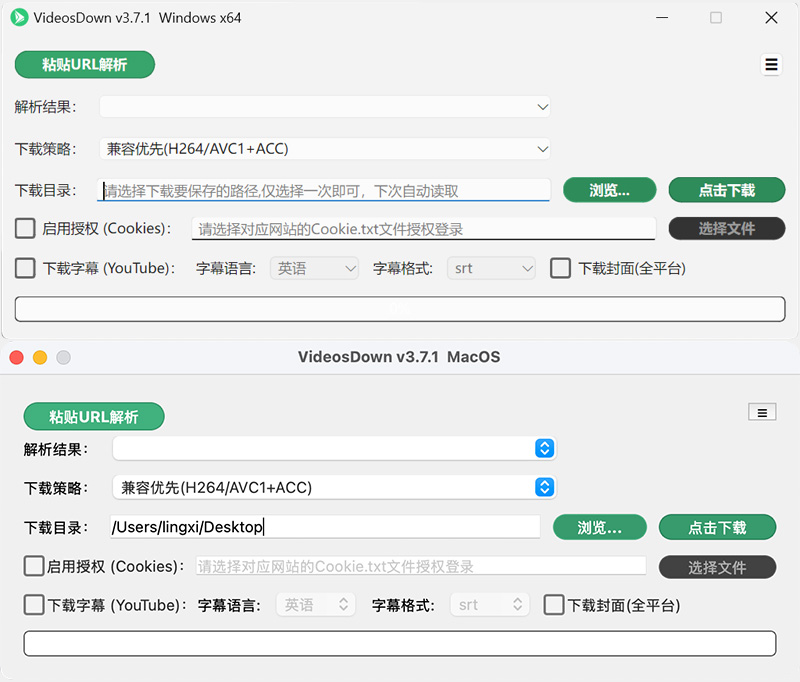Expand the 解析结果 dropdown in the MacOS window
The width and height of the screenshot is (800, 682).
click(334, 449)
